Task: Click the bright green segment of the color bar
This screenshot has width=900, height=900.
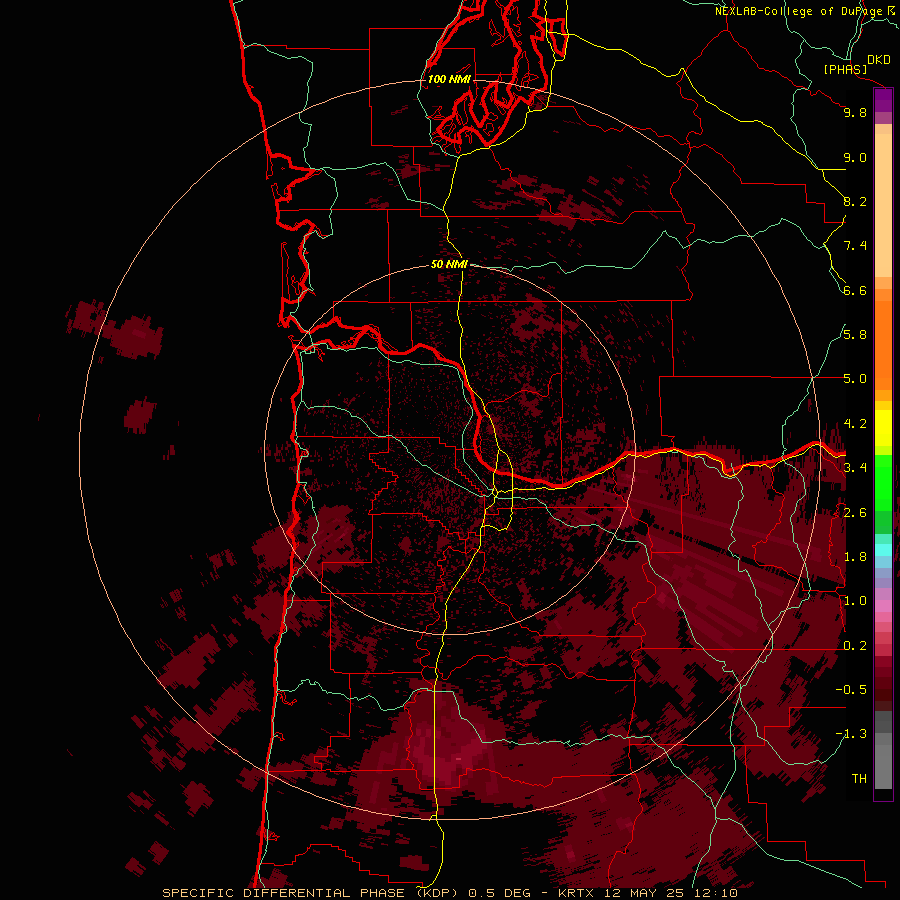Action: (x=883, y=484)
